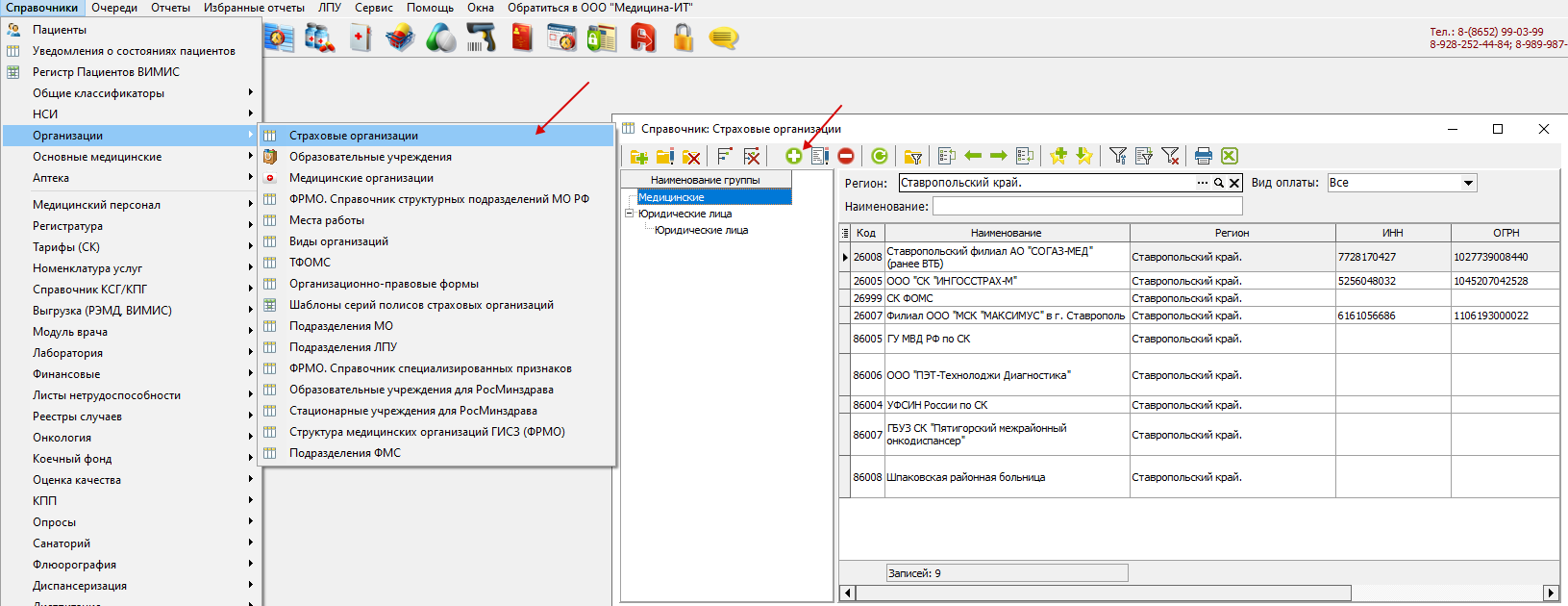Select the Медицинские group in tree
The height and width of the screenshot is (606, 1568).
pos(671,197)
